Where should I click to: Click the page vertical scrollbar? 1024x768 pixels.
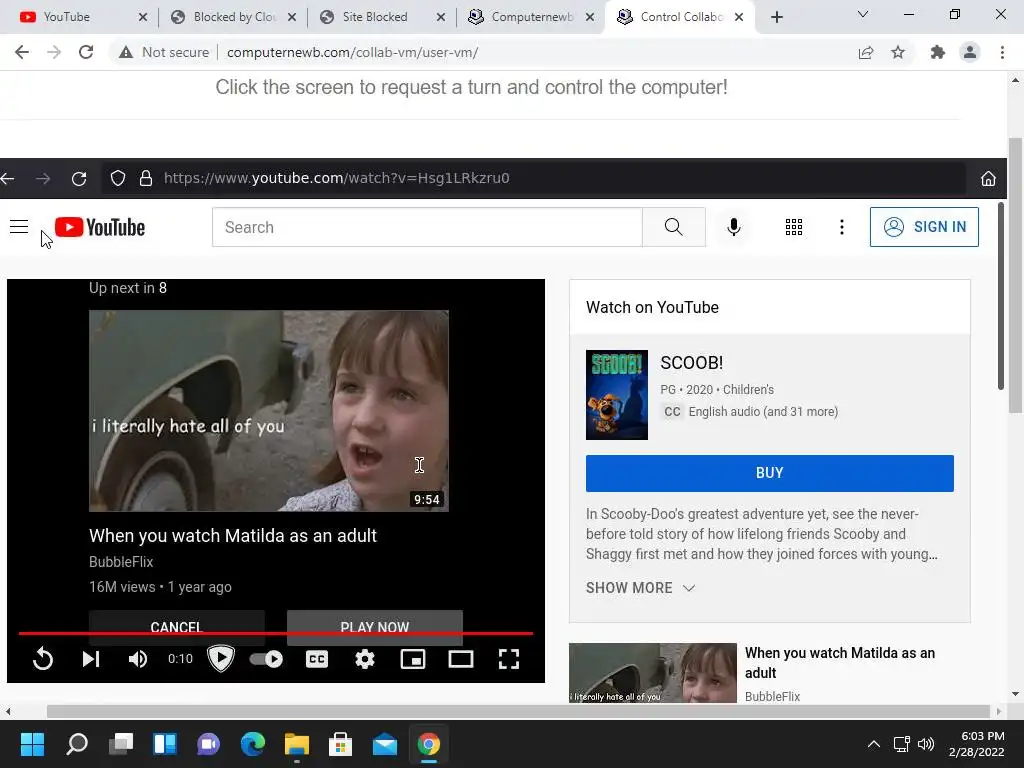[x=1015, y=274]
